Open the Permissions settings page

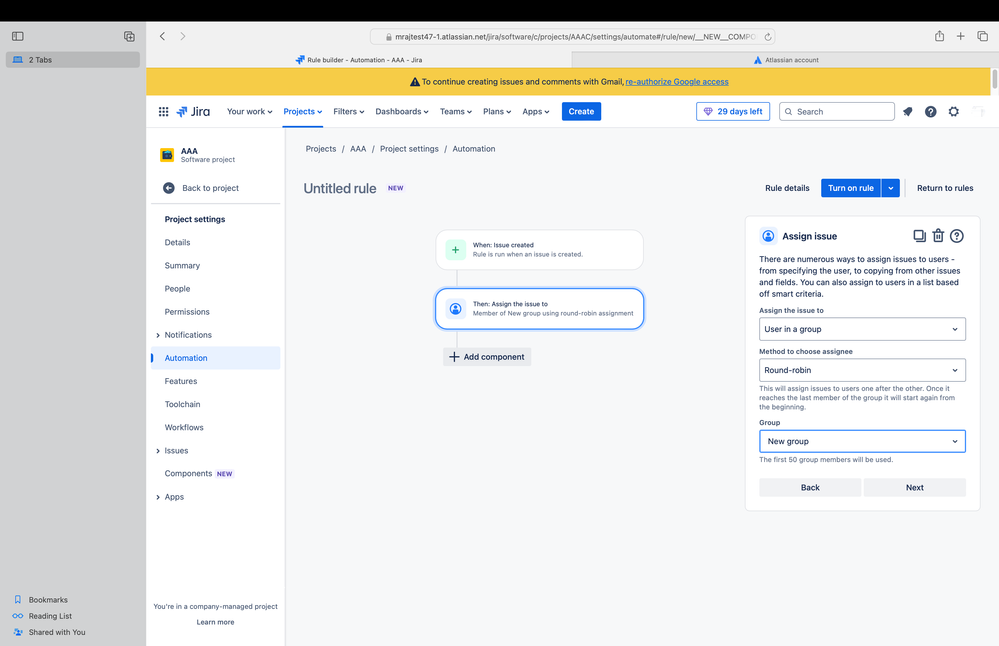[x=187, y=312]
